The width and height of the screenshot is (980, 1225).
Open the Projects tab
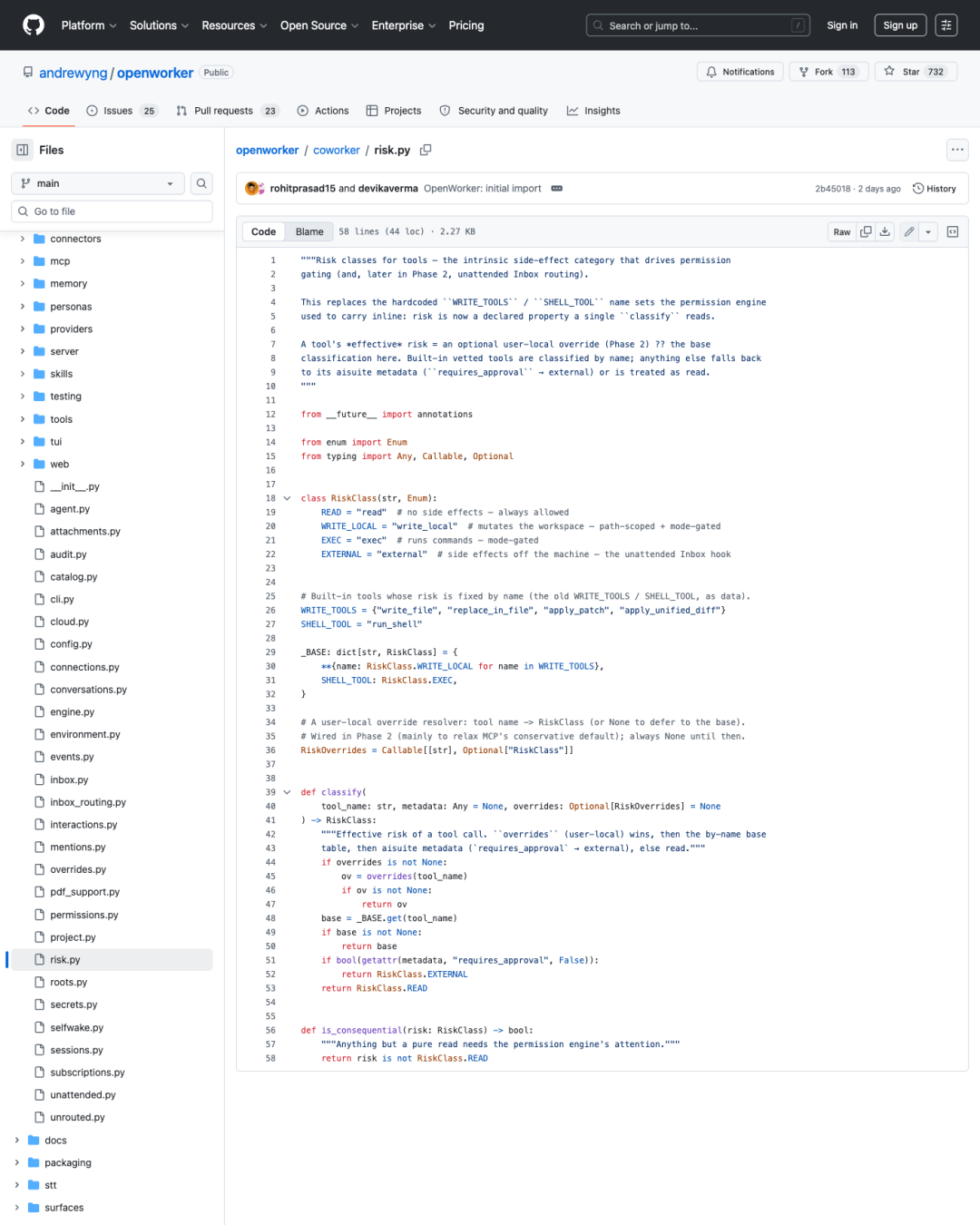394,111
